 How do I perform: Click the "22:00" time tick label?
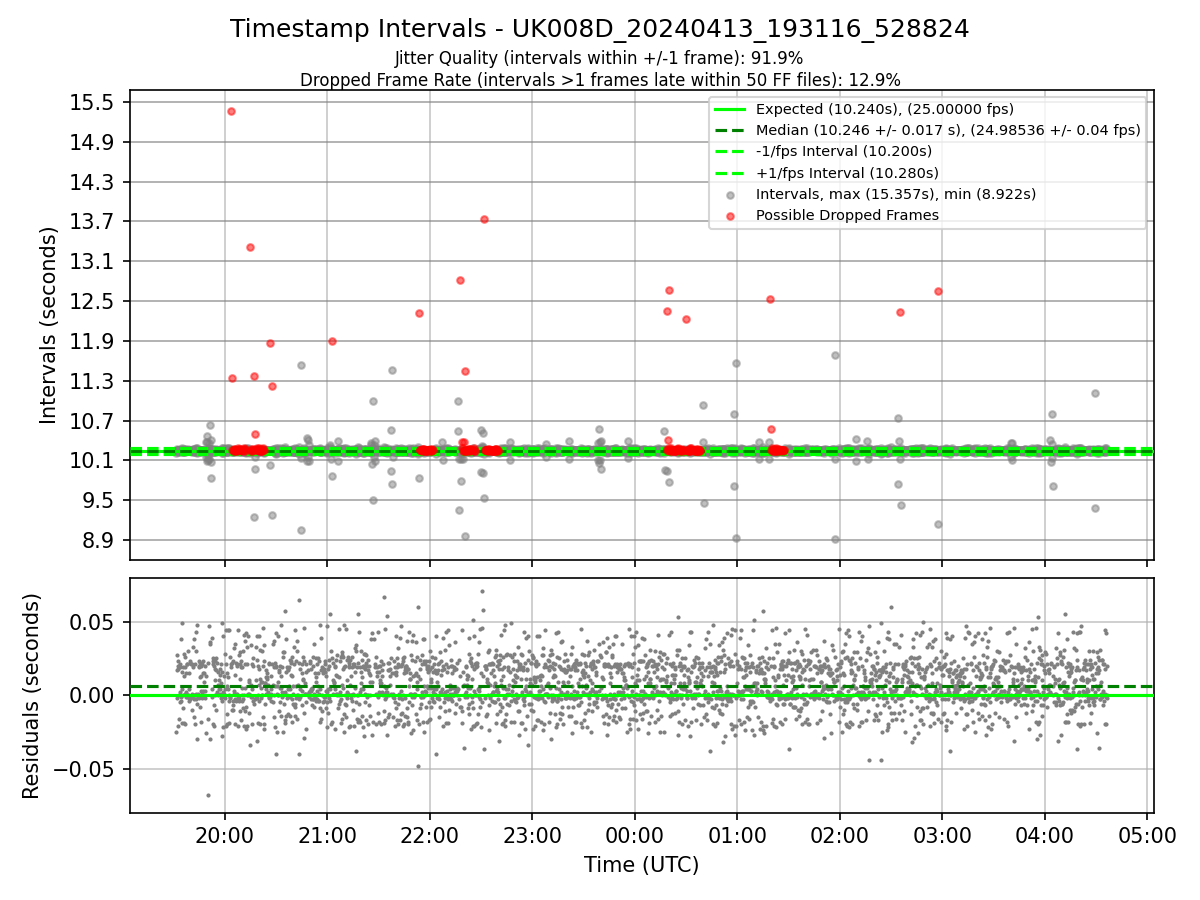click(x=429, y=835)
